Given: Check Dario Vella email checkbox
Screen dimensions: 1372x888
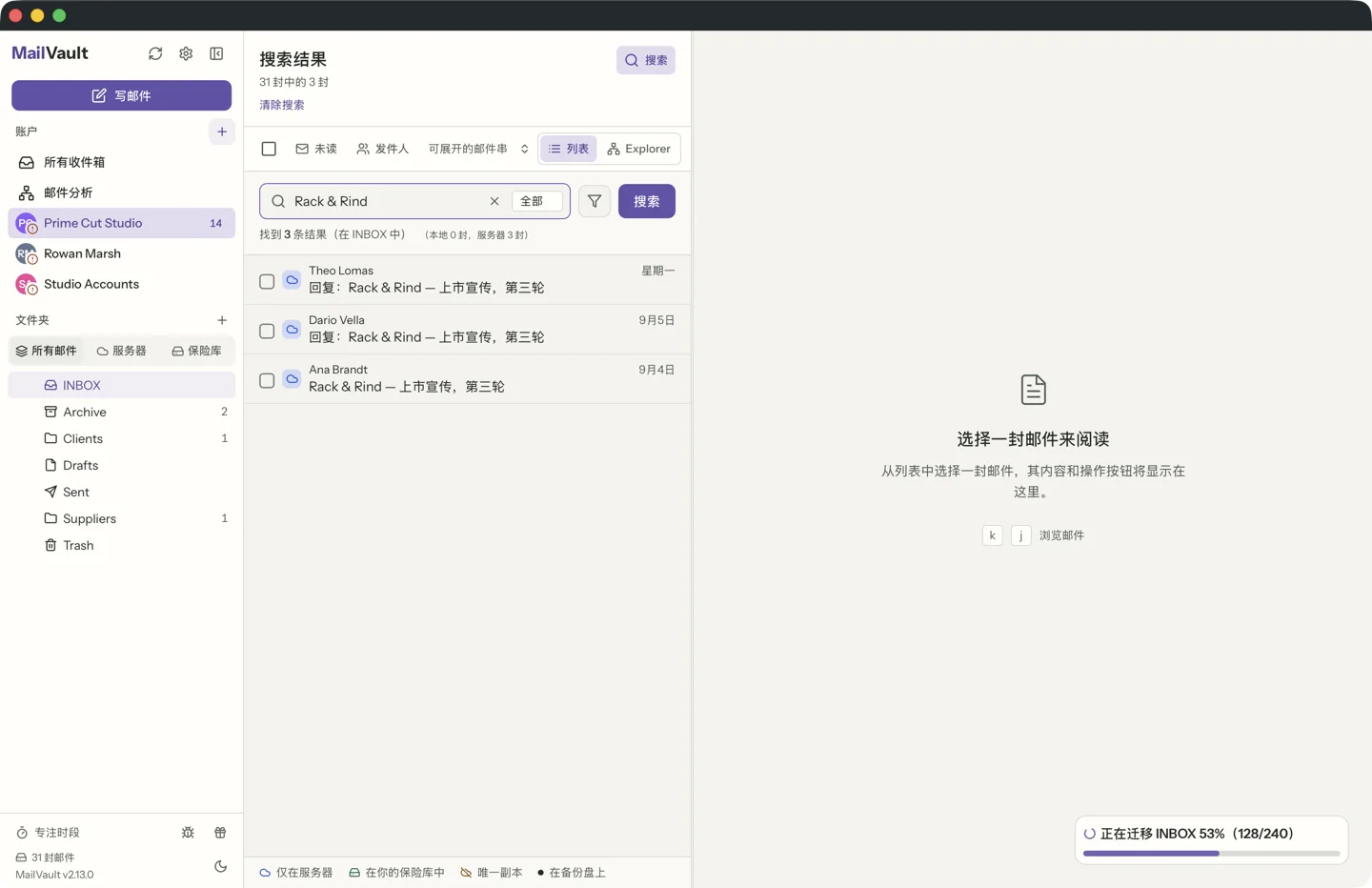Looking at the screenshot, I should [x=267, y=331].
